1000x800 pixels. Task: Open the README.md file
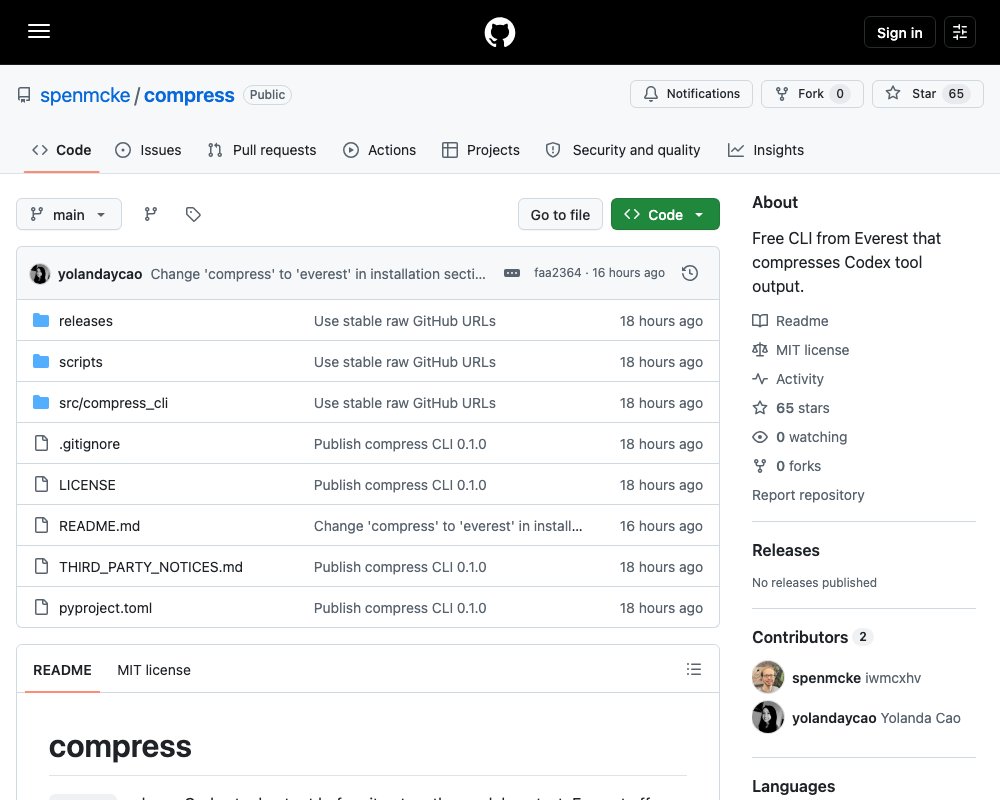(99, 526)
